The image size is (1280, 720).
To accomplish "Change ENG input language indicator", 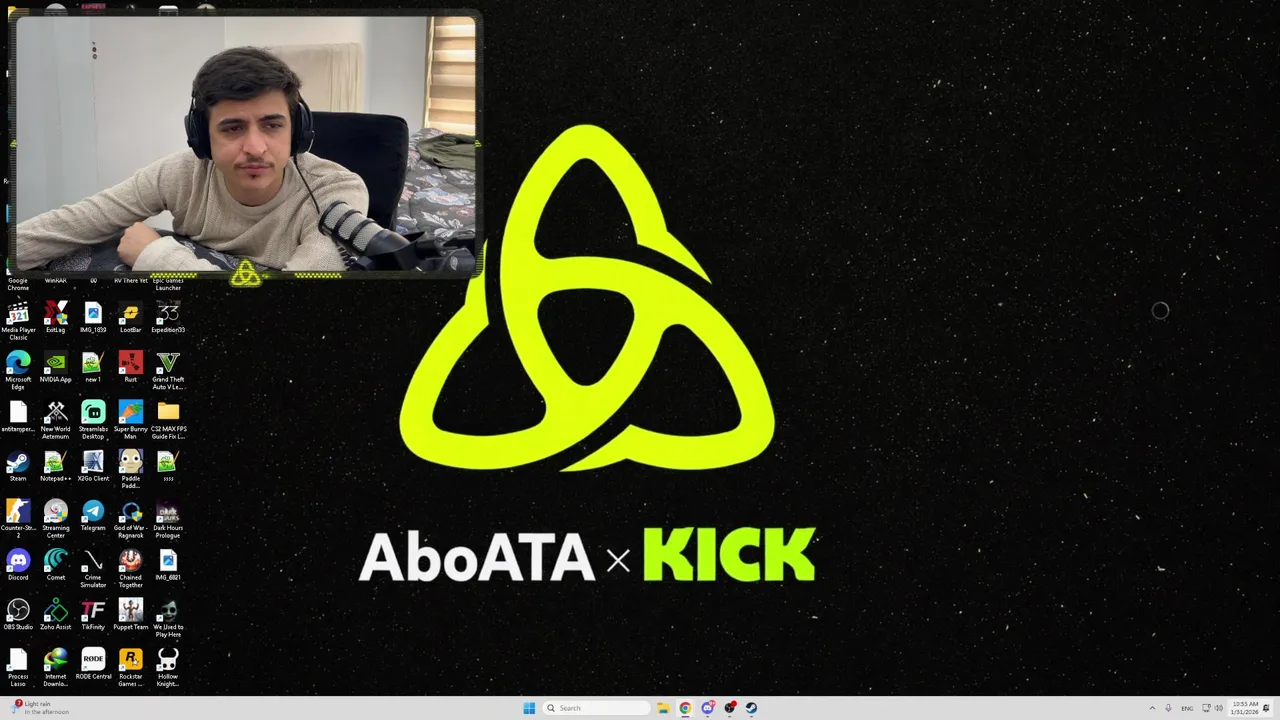I will coord(1188,708).
